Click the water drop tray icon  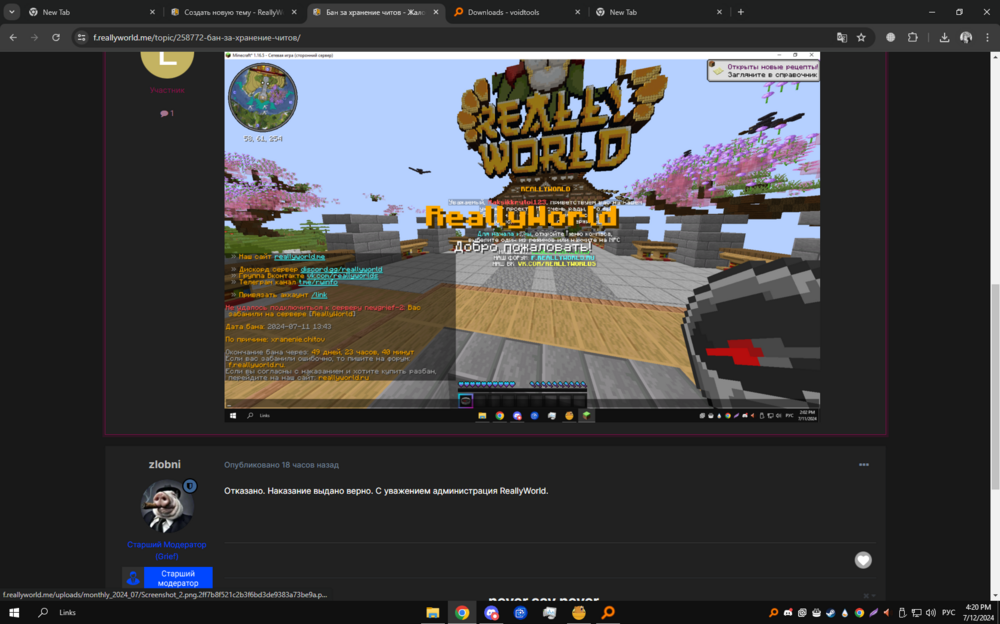[845, 613]
